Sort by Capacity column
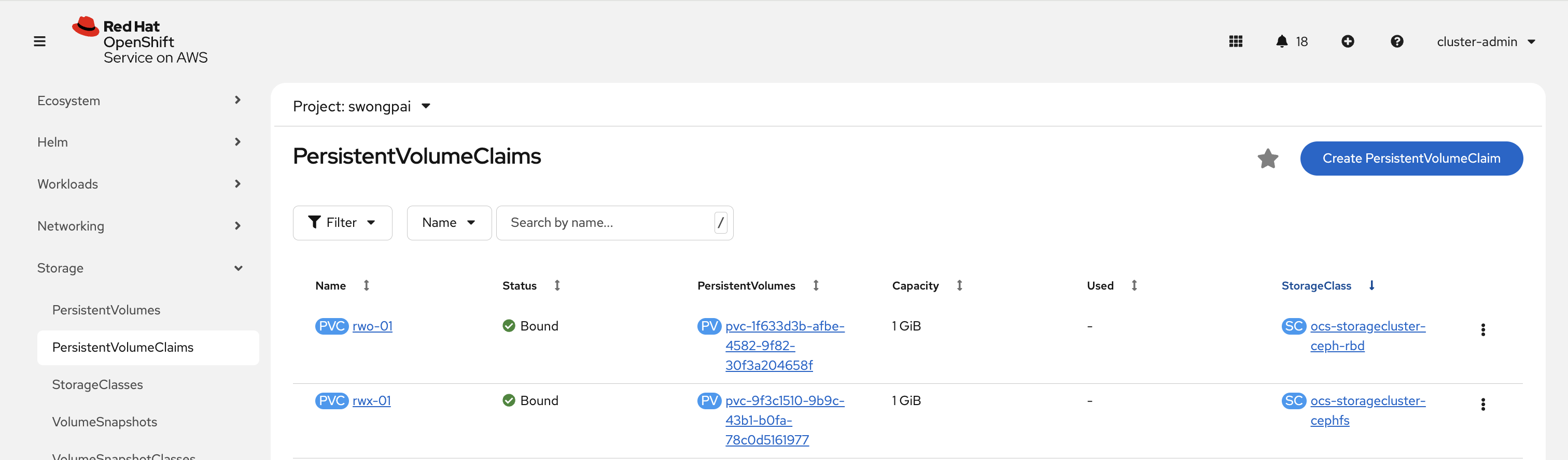 [x=927, y=285]
